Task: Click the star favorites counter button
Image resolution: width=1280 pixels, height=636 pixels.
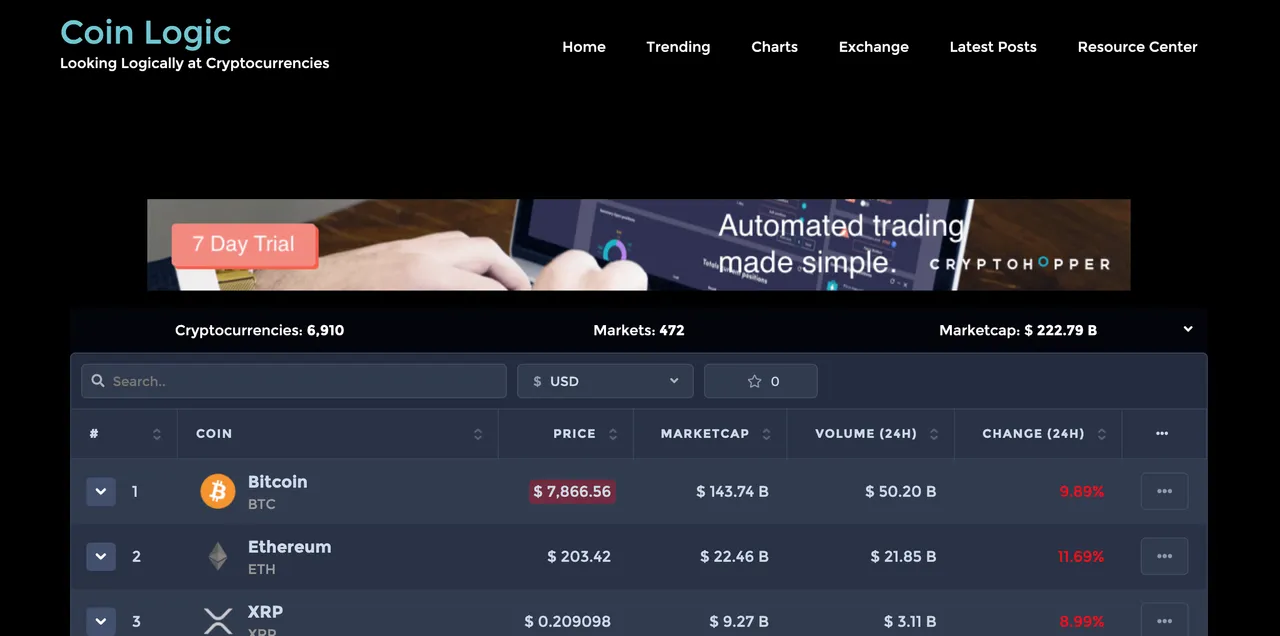Action: (761, 381)
